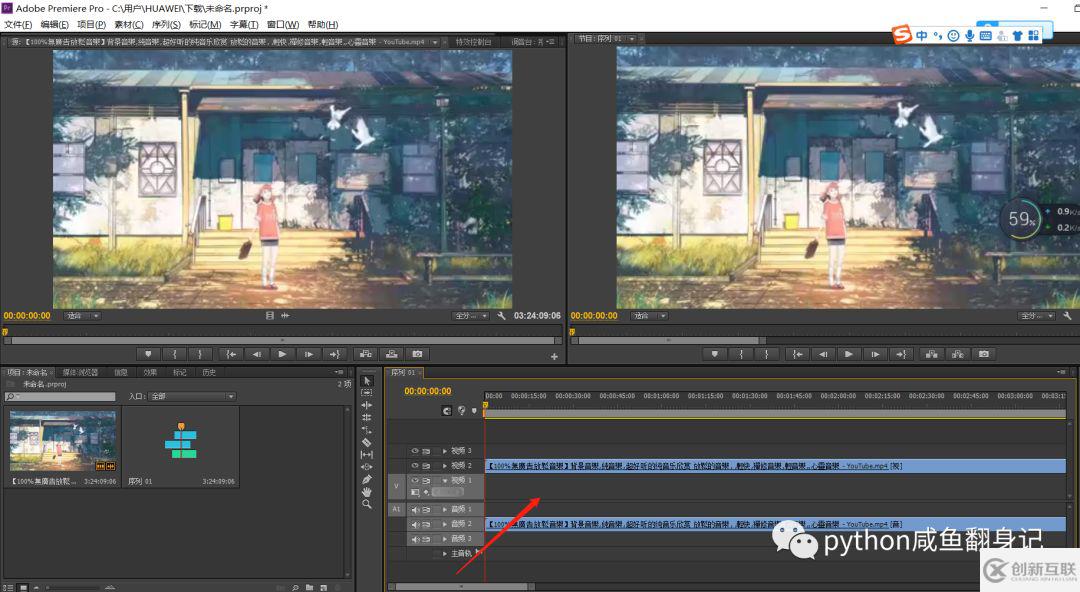Click the Add Marker button in transport controls
The width and height of the screenshot is (1080, 592).
click(x=148, y=353)
